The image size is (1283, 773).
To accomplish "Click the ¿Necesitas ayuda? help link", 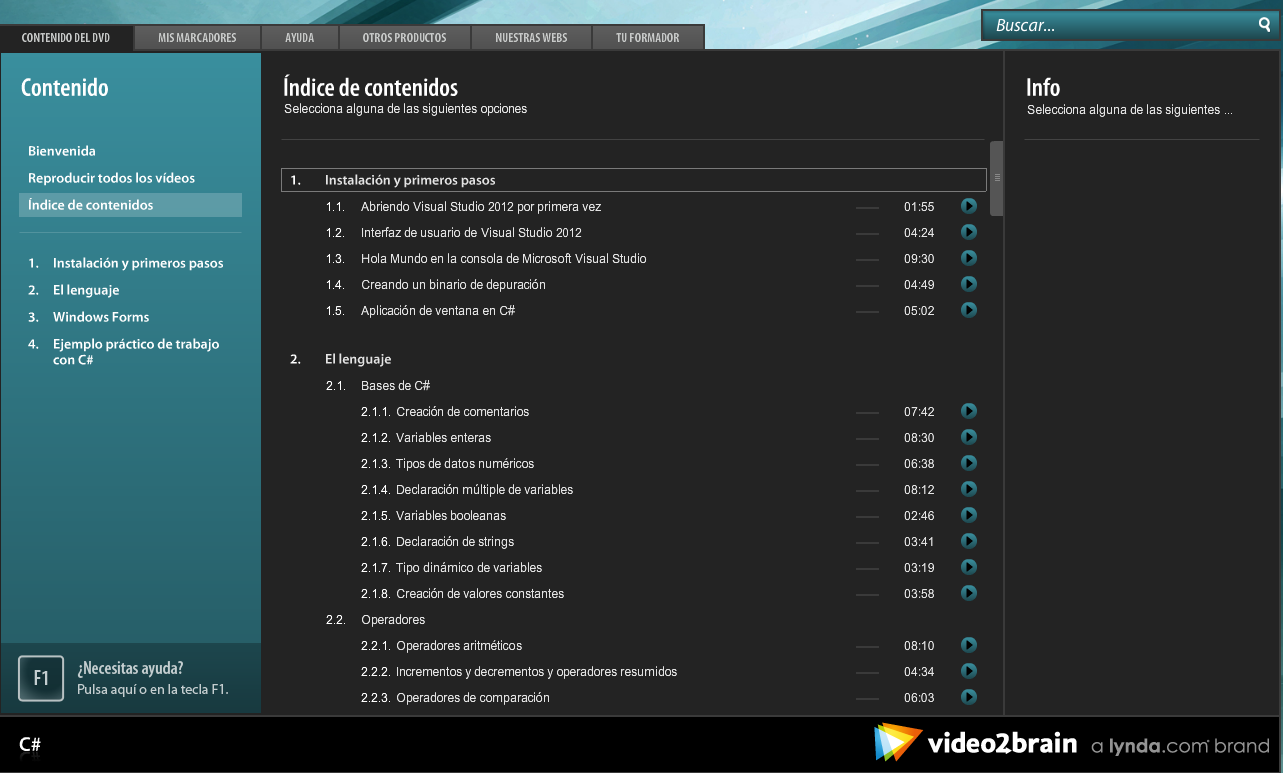I will (x=130, y=669).
